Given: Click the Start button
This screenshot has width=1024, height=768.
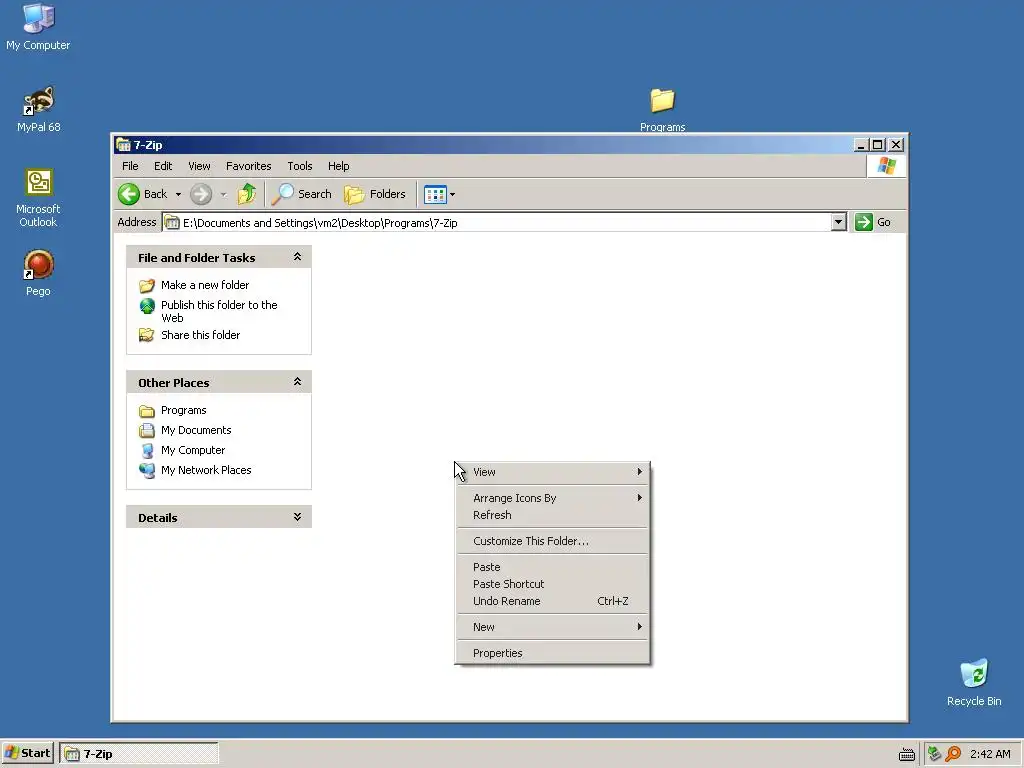Looking at the screenshot, I should (28, 753).
